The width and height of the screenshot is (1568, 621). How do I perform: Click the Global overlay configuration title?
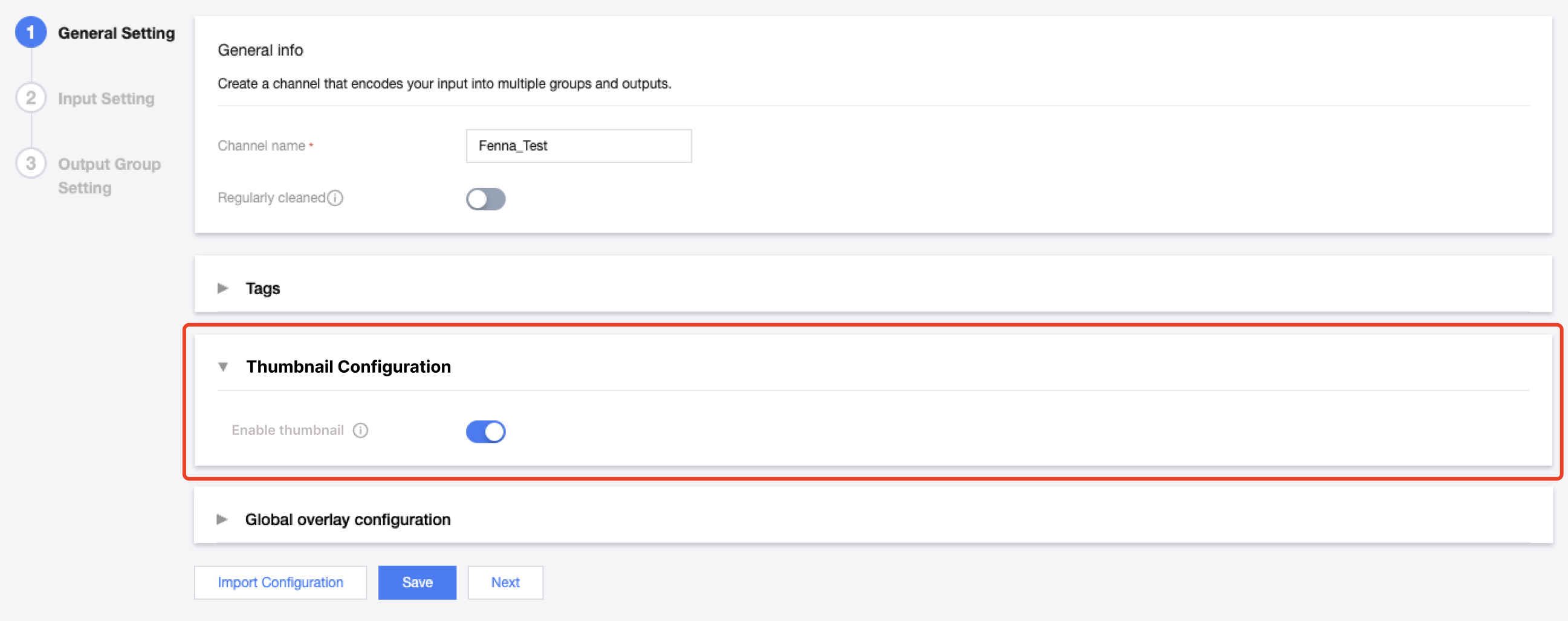[348, 520]
